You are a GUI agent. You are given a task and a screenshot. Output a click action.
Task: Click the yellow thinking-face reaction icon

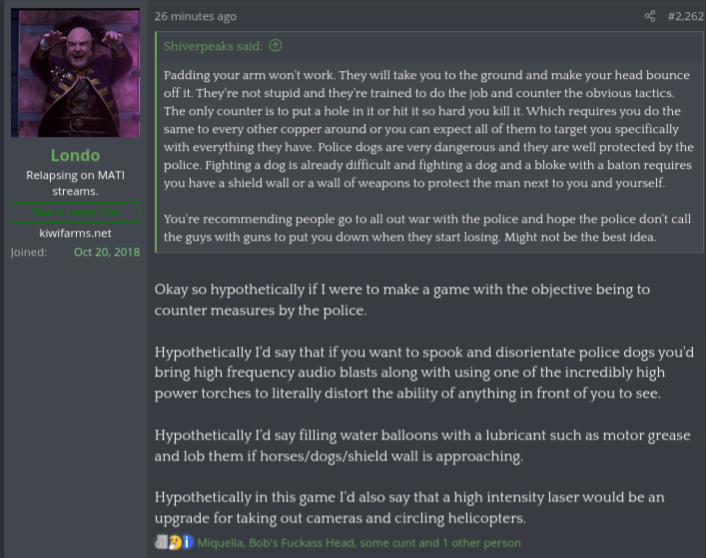click(174, 543)
